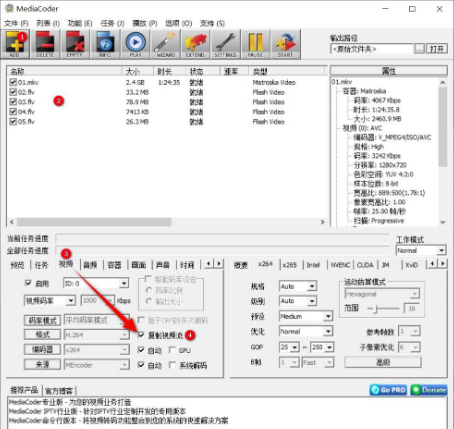454x429 pixels.
Task: Open the INFO toolbar icon
Action: point(105,44)
